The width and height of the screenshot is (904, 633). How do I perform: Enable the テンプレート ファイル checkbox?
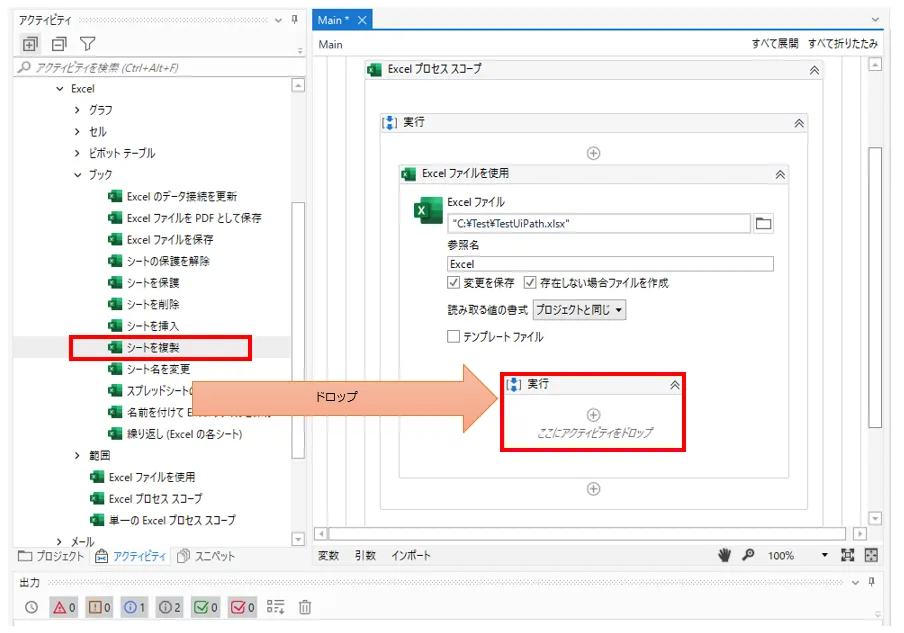[x=454, y=337]
